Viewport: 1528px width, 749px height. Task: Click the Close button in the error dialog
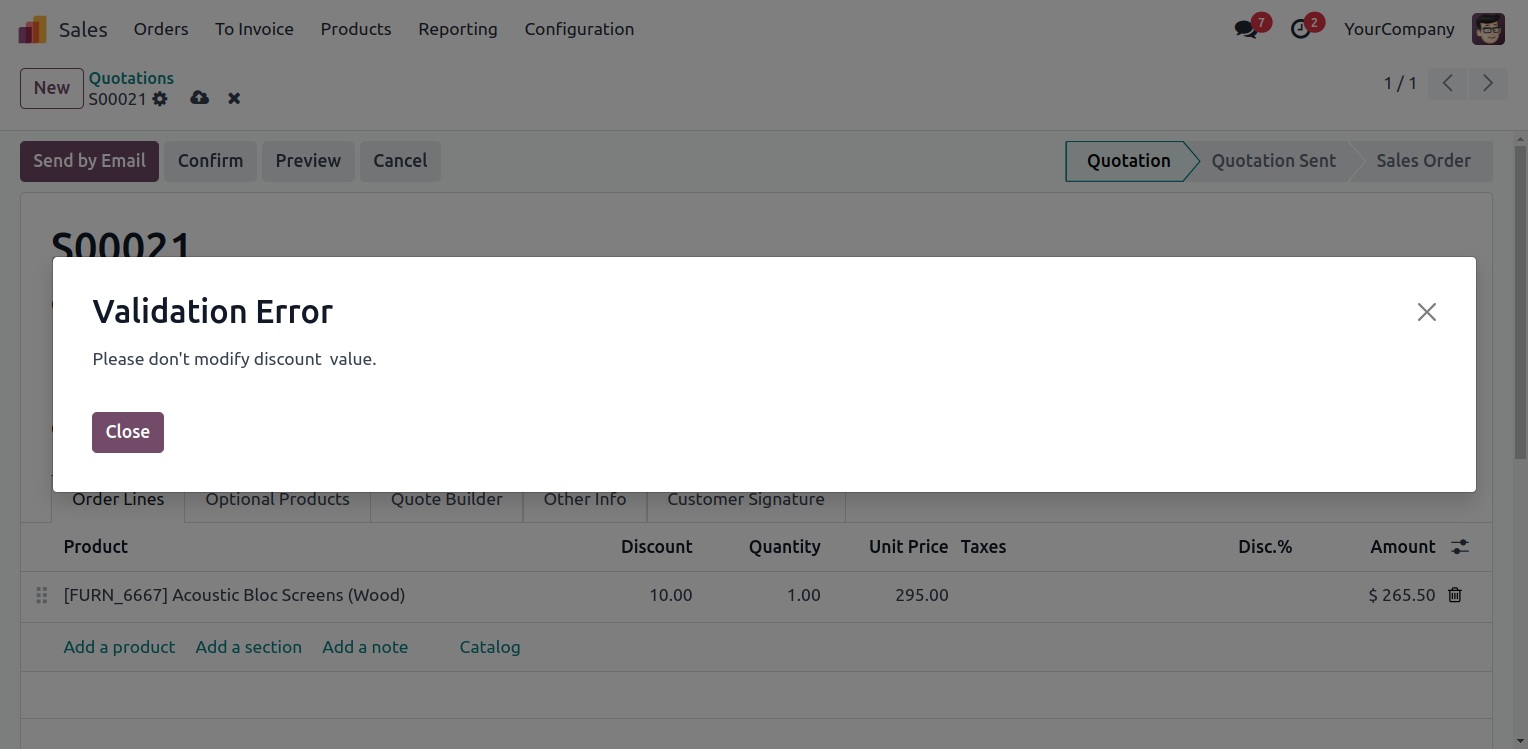tap(128, 432)
